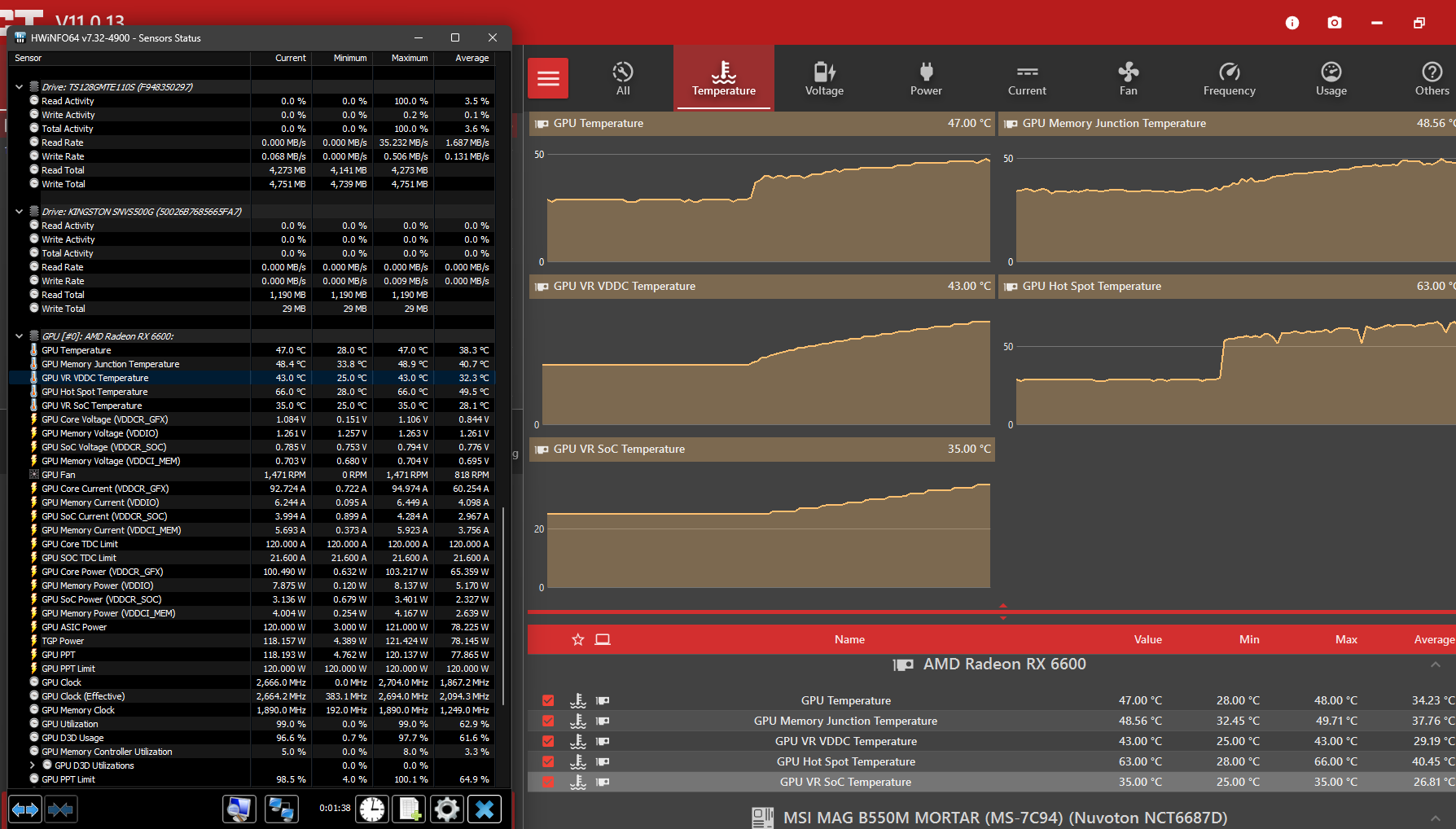Collapse the AMD Radeon RX 6600 list section
The image size is (1456, 829).
[x=1436, y=665]
